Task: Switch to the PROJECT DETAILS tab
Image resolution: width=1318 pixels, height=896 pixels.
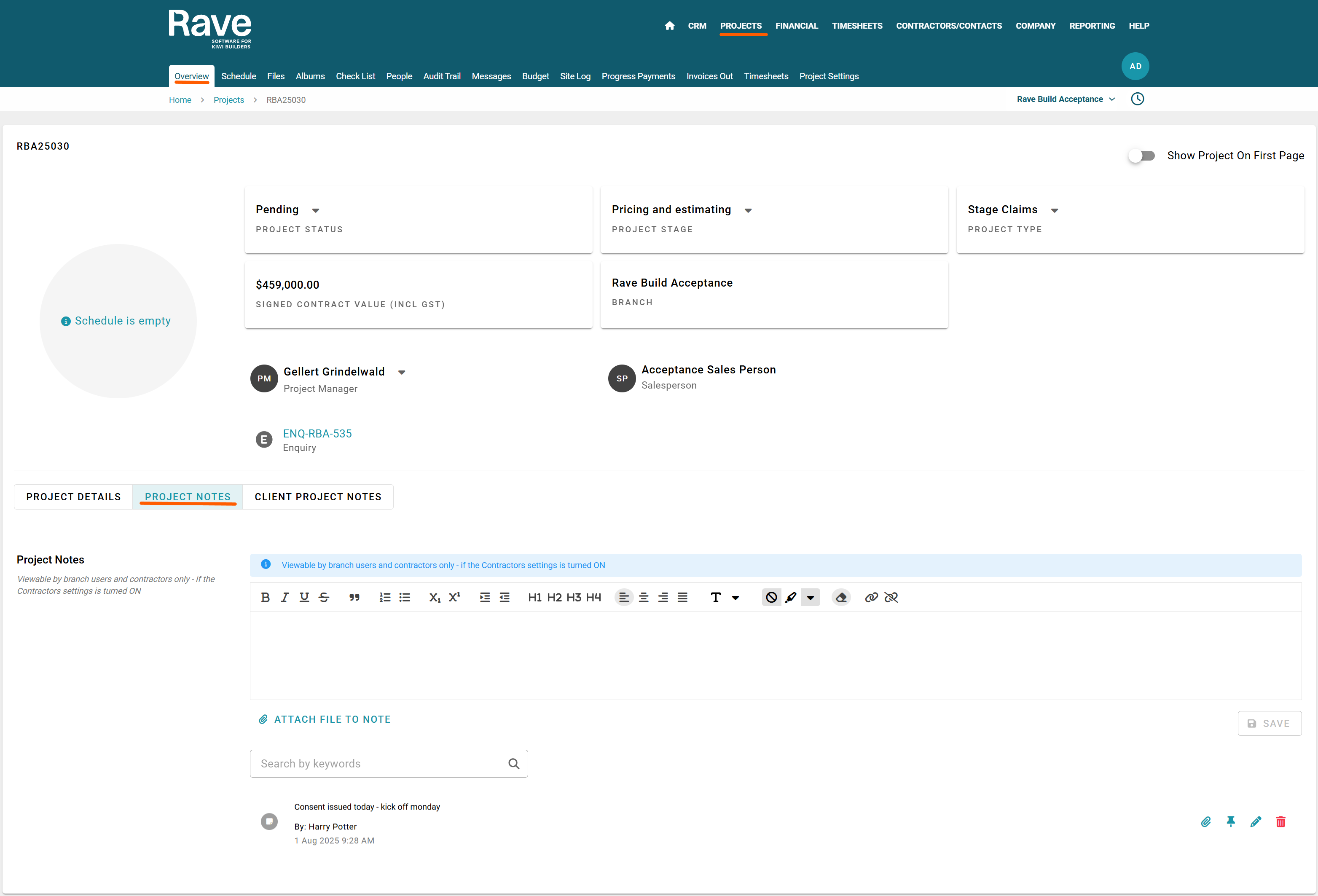Action: [73, 497]
